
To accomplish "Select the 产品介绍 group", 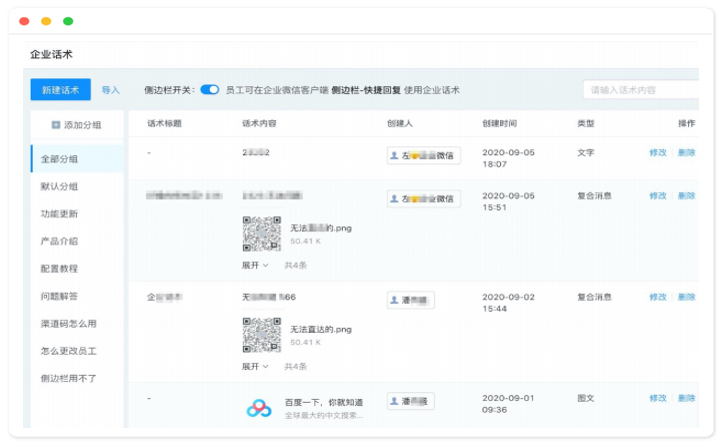I will point(60,241).
